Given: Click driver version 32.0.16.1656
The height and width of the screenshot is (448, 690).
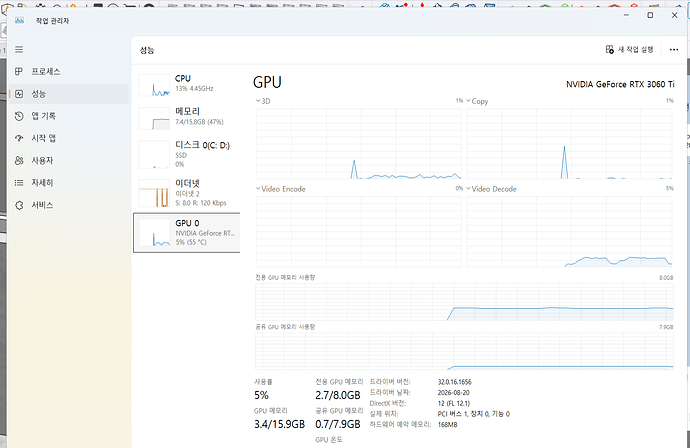Looking at the screenshot, I should [x=455, y=382].
